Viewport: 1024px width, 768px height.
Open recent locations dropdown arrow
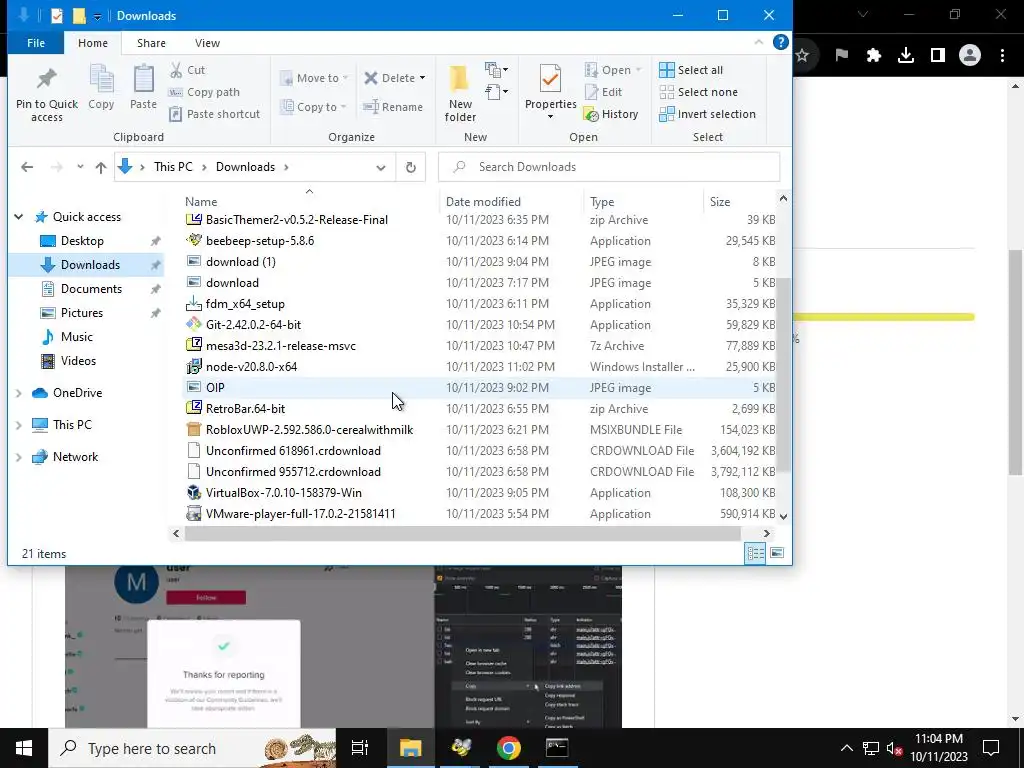(x=80, y=167)
